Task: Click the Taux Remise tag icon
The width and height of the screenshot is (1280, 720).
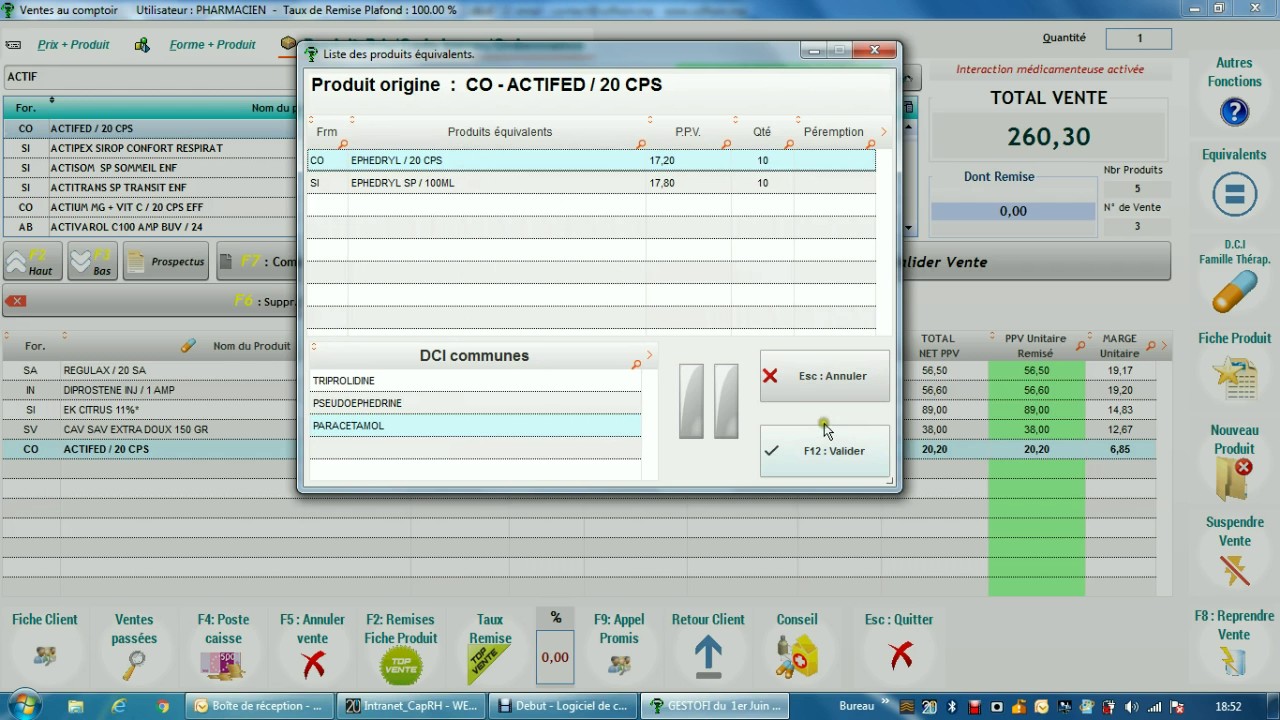Action: (x=490, y=664)
